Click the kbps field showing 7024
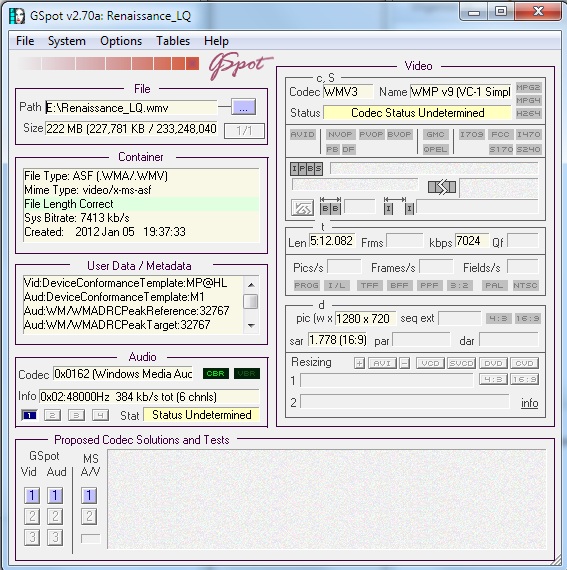This screenshot has width=567, height=570. pyautogui.click(x=472, y=241)
